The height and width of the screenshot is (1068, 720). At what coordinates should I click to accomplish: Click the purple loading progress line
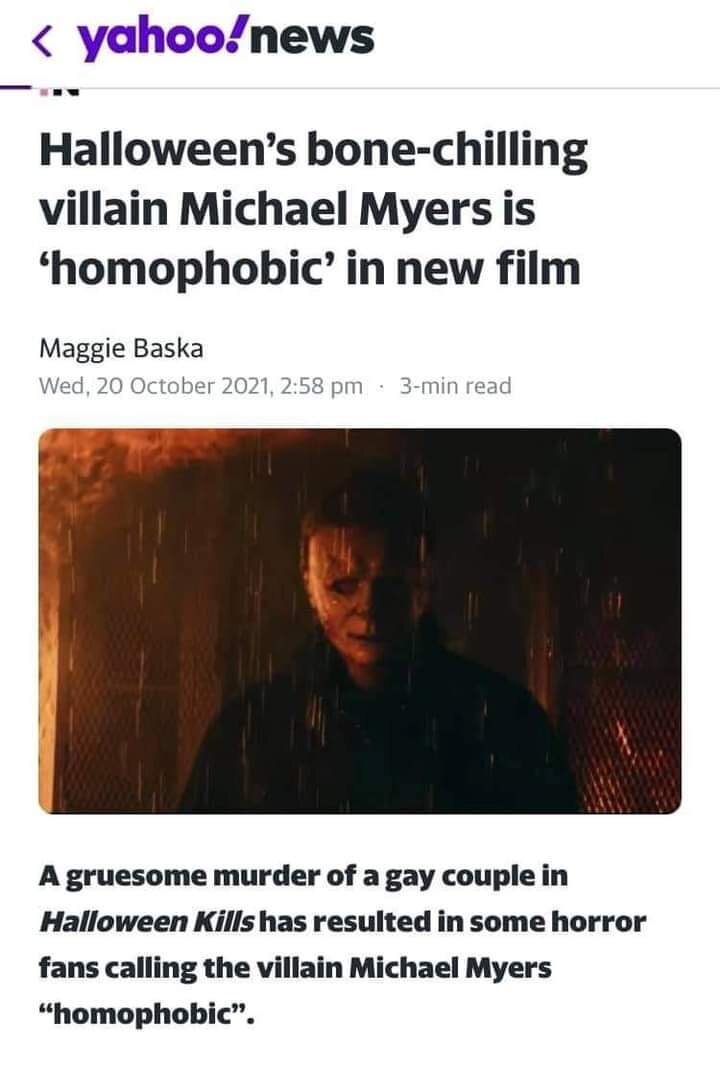pos(16,88)
